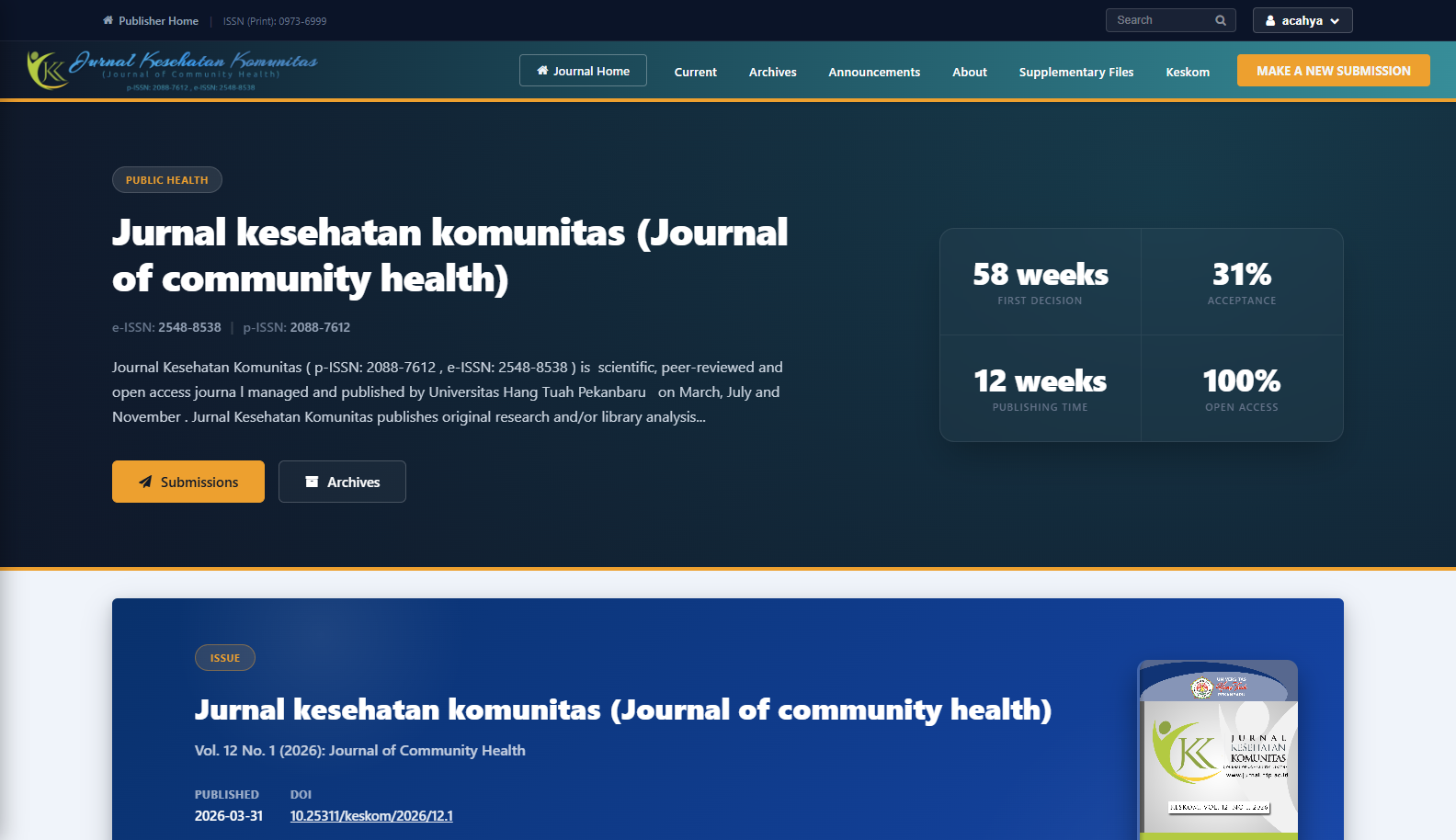1456x840 pixels.
Task: Click the paper plane icon on Submissions
Action: click(145, 482)
